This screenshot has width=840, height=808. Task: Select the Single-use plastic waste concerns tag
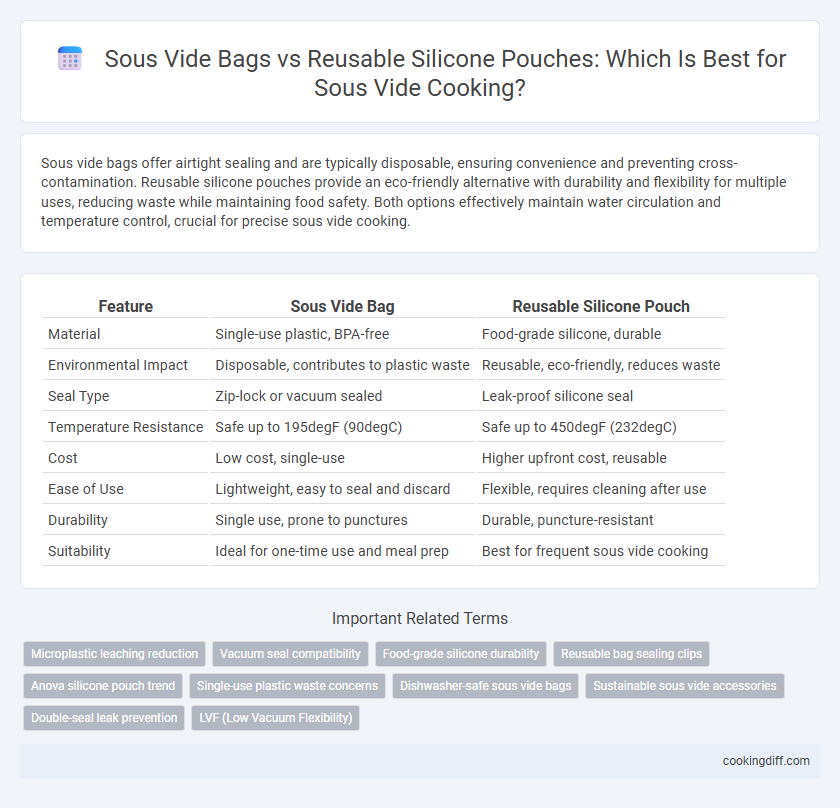tap(287, 686)
